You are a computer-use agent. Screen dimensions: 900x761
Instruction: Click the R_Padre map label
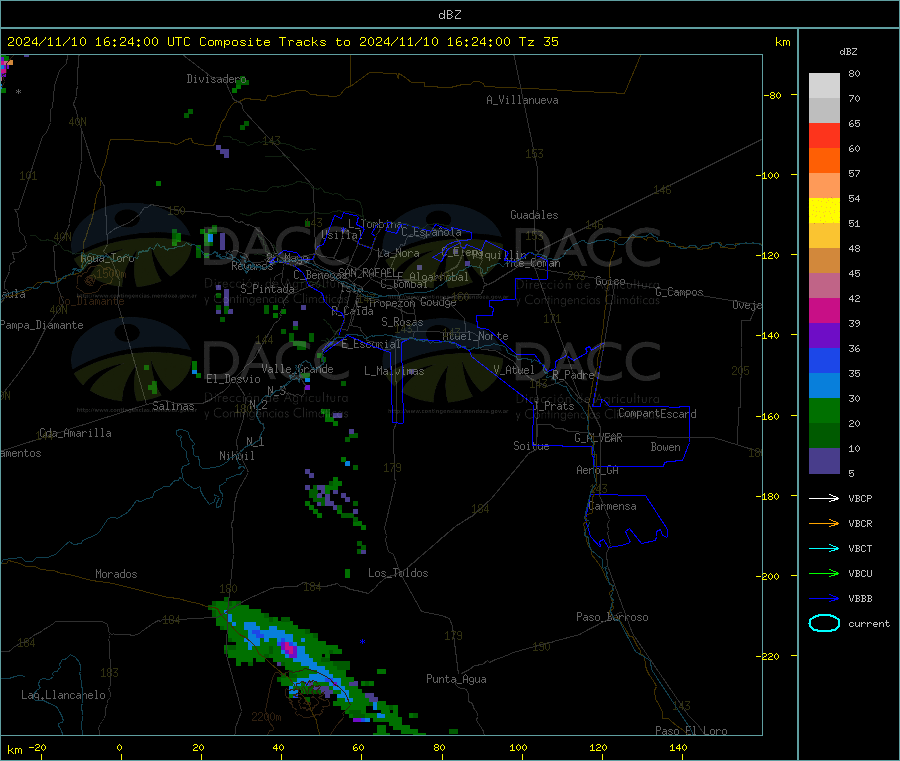click(x=573, y=375)
